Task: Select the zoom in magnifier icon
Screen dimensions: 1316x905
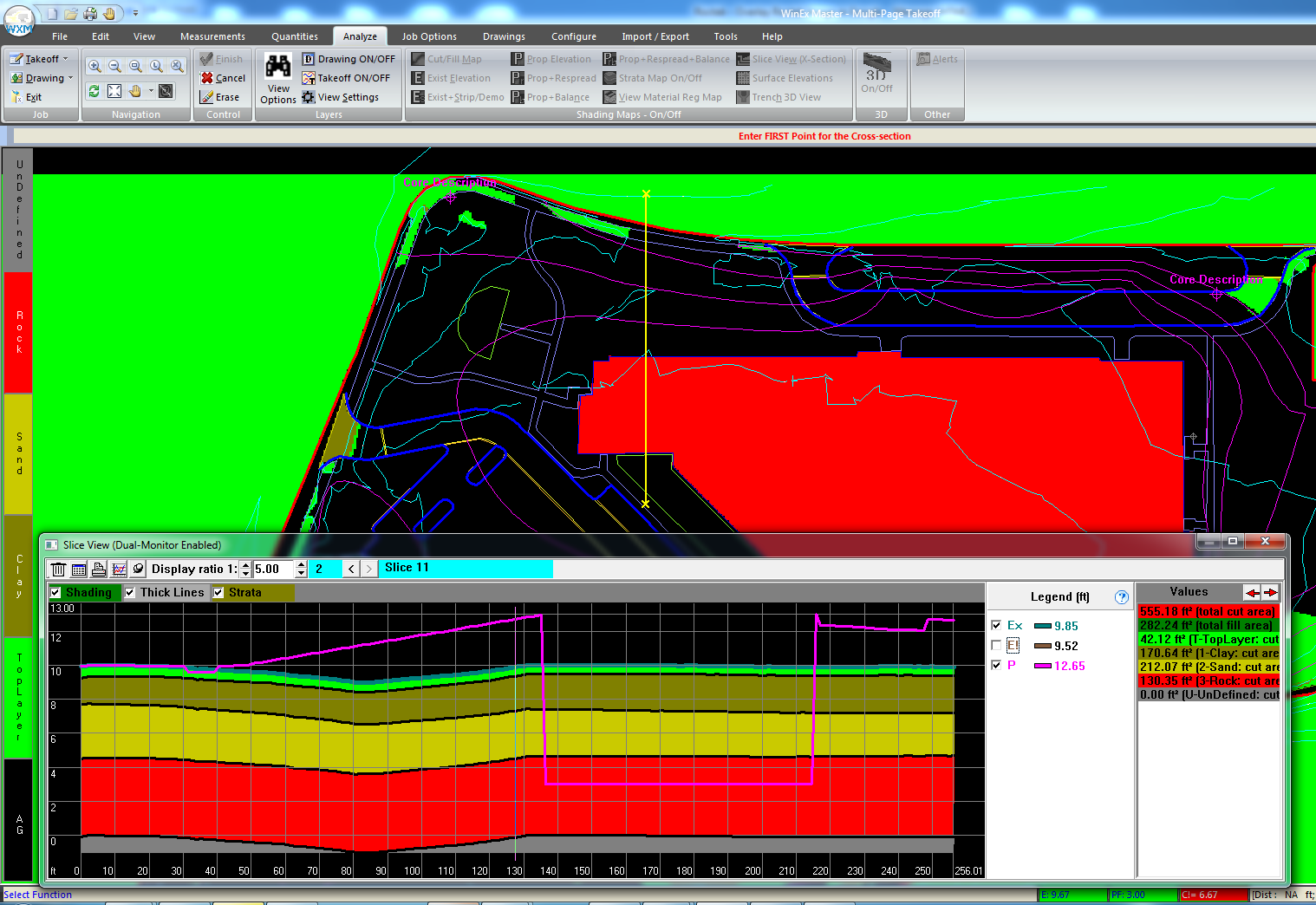Action: [94, 66]
